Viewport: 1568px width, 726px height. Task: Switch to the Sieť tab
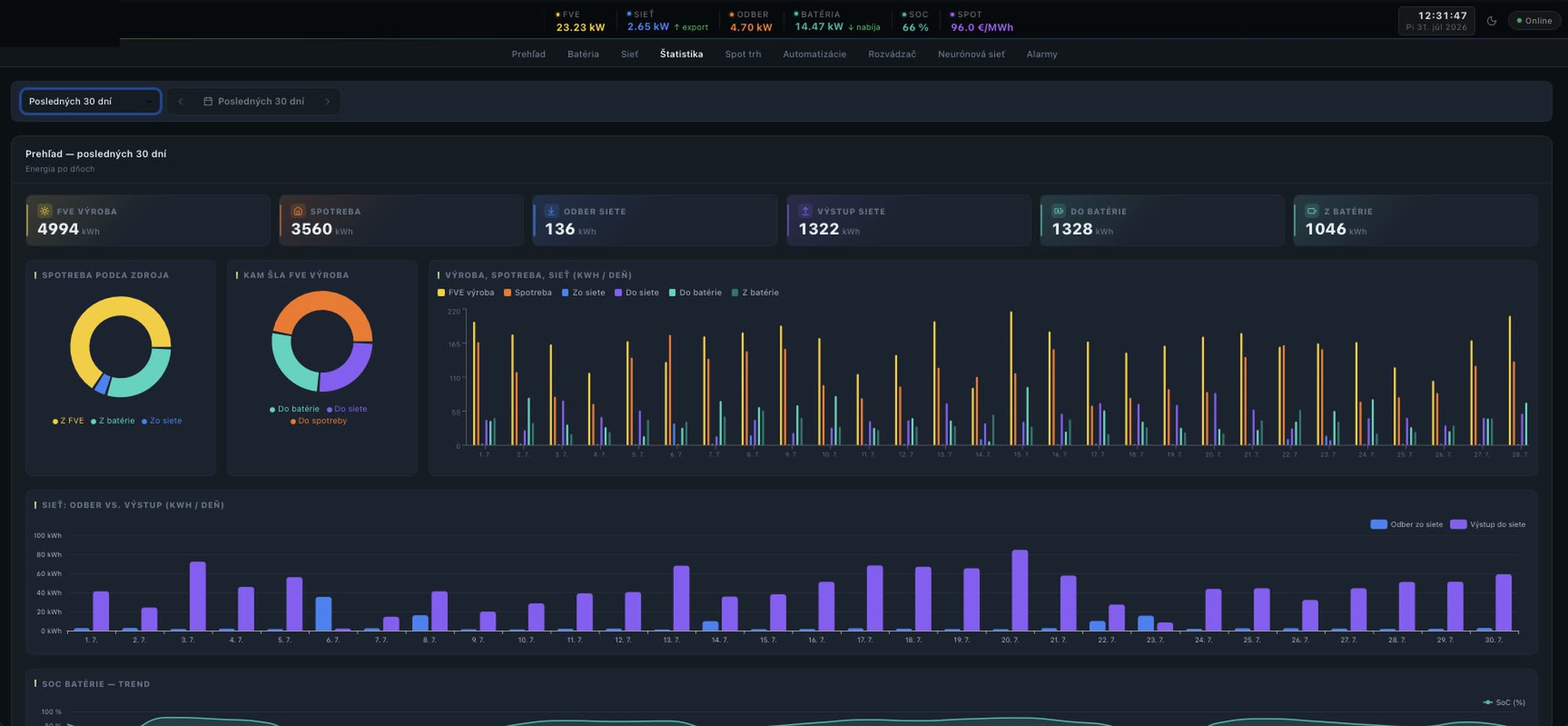click(630, 54)
